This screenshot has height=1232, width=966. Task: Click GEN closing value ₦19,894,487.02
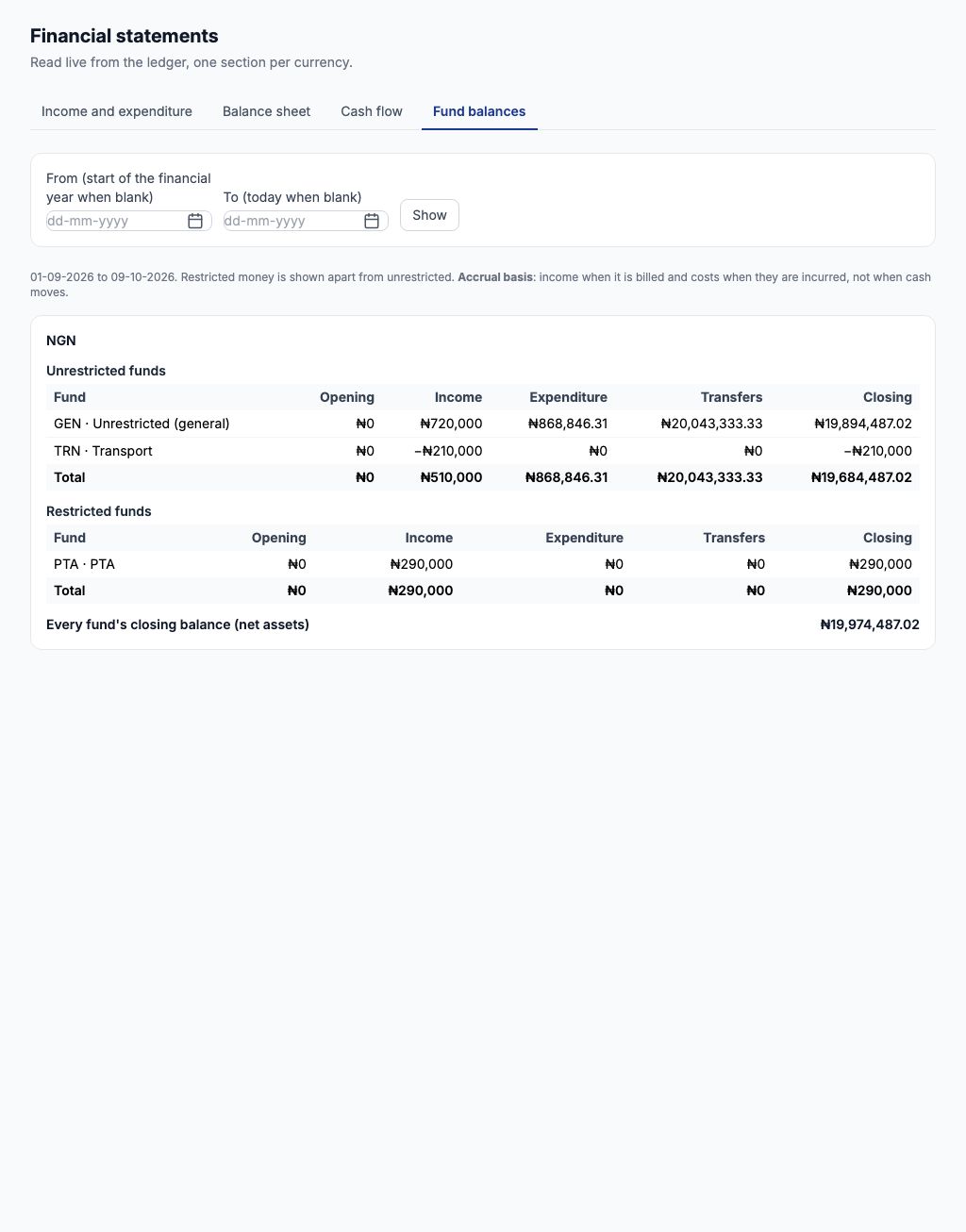click(863, 424)
